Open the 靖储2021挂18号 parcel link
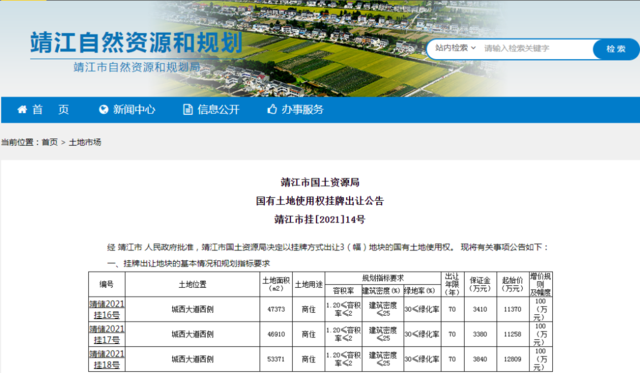Screen dimensions: 640x373 (x=107, y=359)
